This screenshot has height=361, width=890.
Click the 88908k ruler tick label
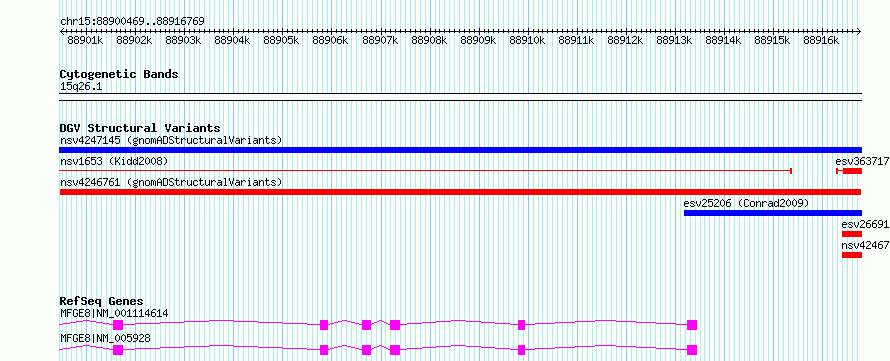(x=429, y=40)
